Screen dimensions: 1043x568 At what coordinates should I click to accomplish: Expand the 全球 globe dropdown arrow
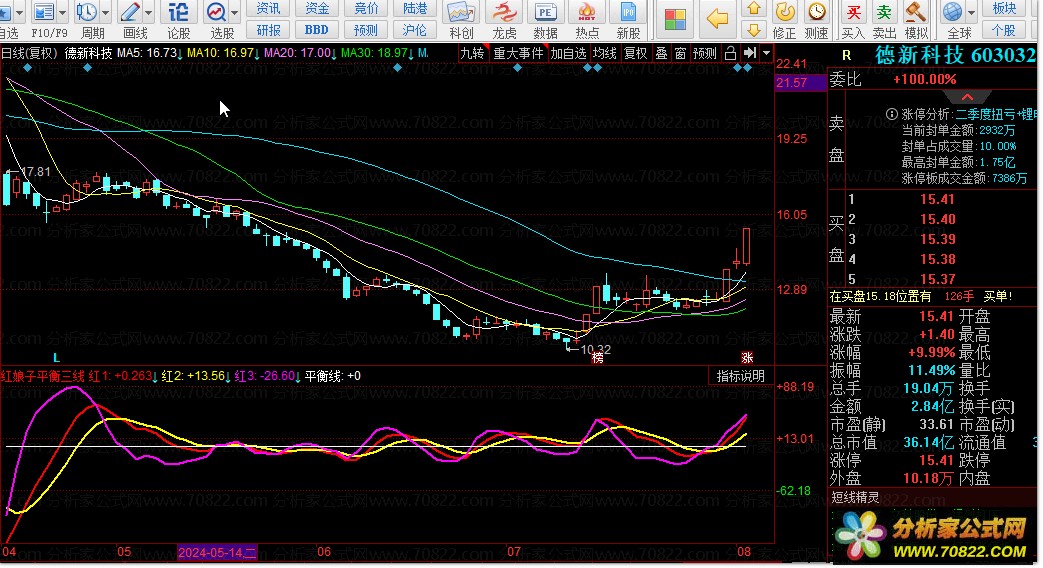[971, 13]
